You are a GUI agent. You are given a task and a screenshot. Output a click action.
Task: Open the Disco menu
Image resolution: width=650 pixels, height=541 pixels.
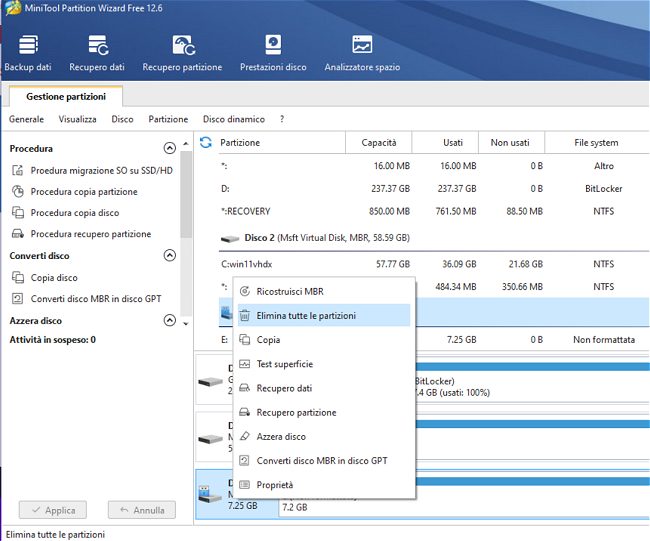[x=122, y=119]
